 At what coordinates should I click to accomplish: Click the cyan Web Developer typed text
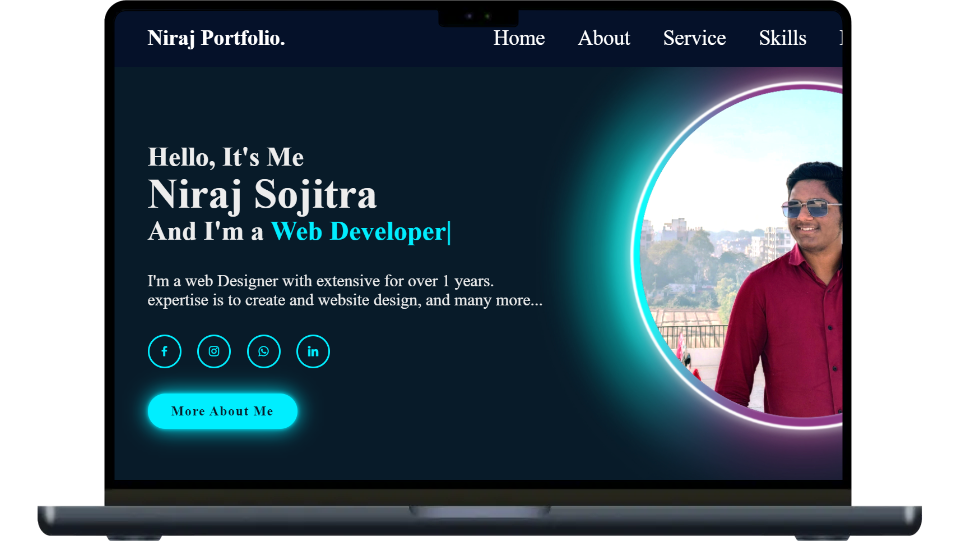click(358, 231)
